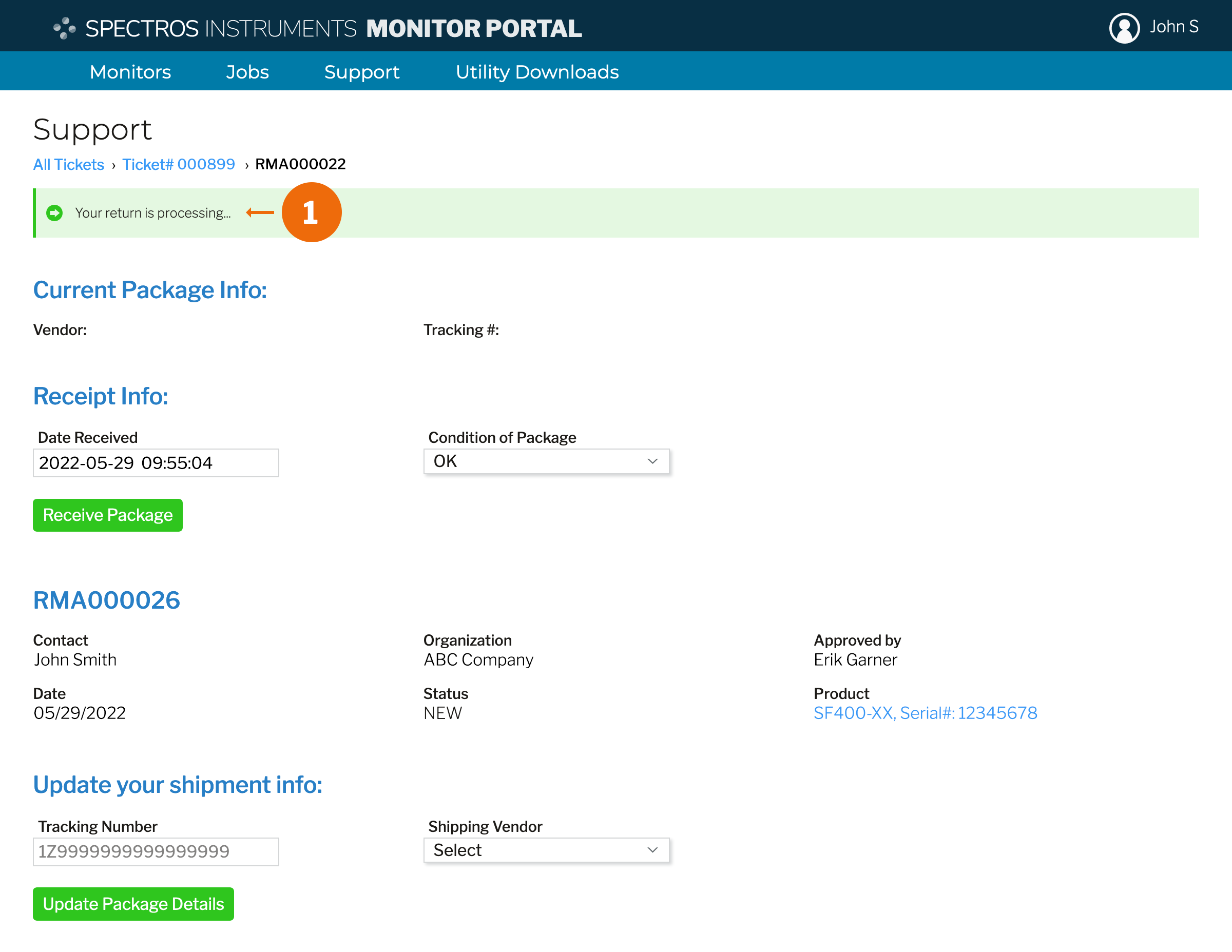Open the Shipping Vendor select dropdown
Viewport: 1232px width, 952px height.
pos(546,849)
